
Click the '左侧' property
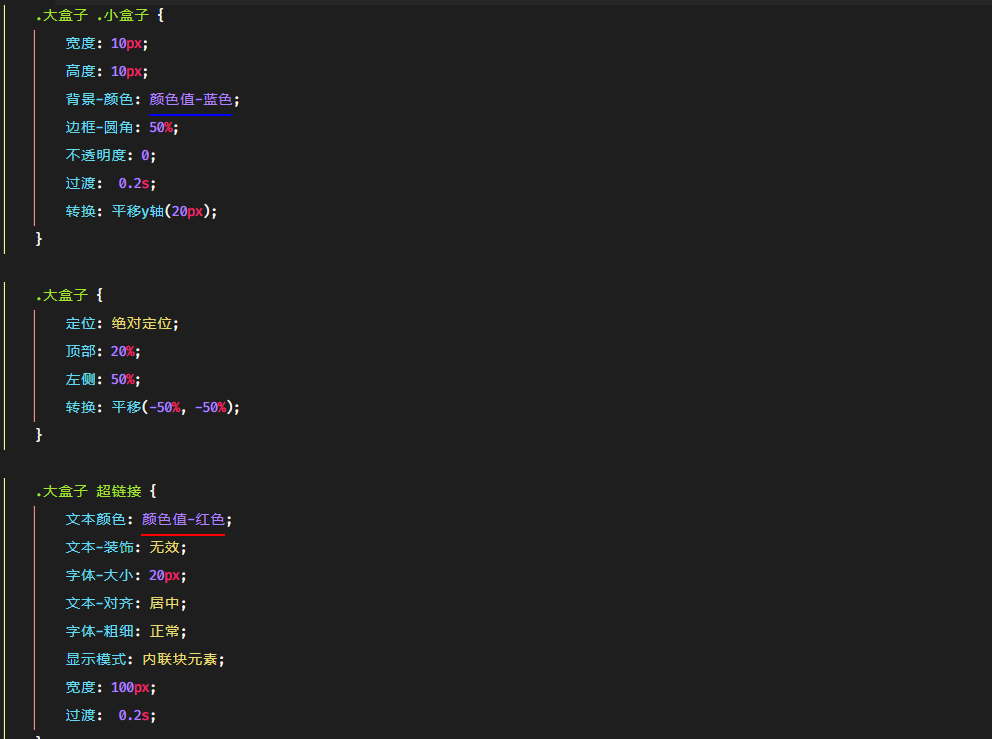[80, 379]
